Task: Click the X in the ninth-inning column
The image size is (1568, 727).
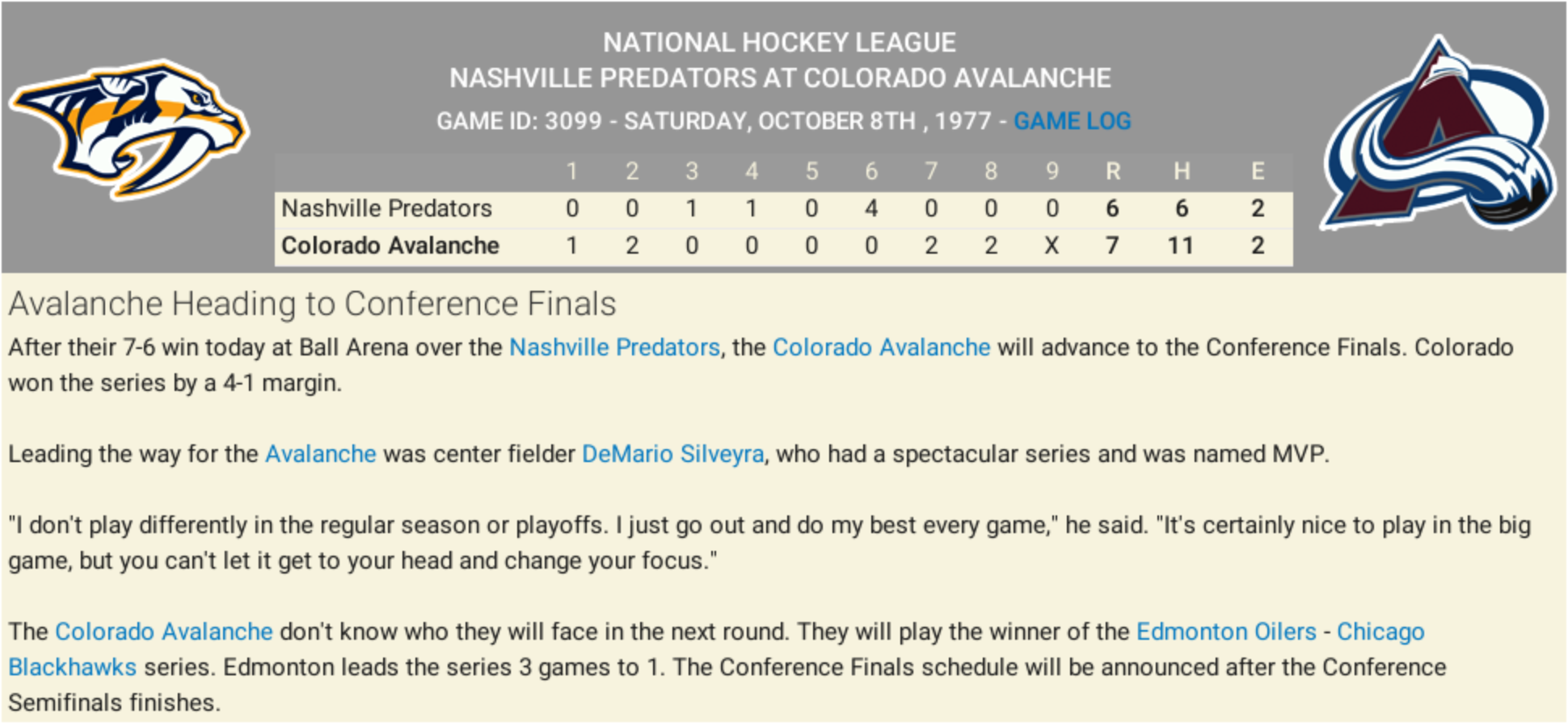Action: (x=1051, y=246)
